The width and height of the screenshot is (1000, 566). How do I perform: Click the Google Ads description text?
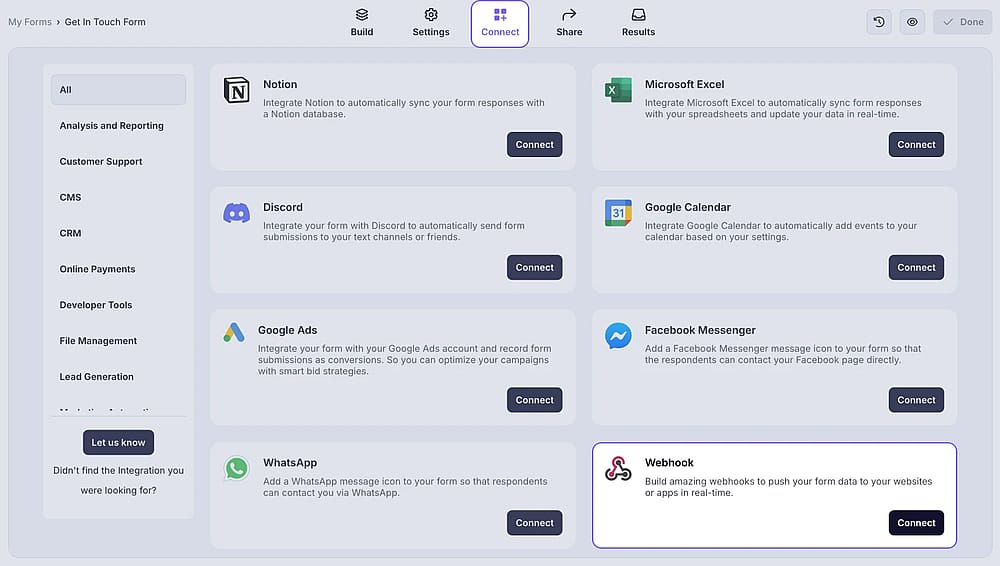pos(404,360)
